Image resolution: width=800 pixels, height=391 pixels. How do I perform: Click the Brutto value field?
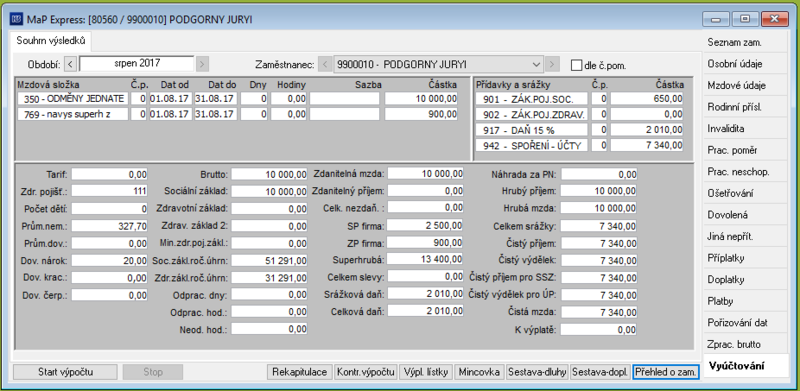click(269, 175)
